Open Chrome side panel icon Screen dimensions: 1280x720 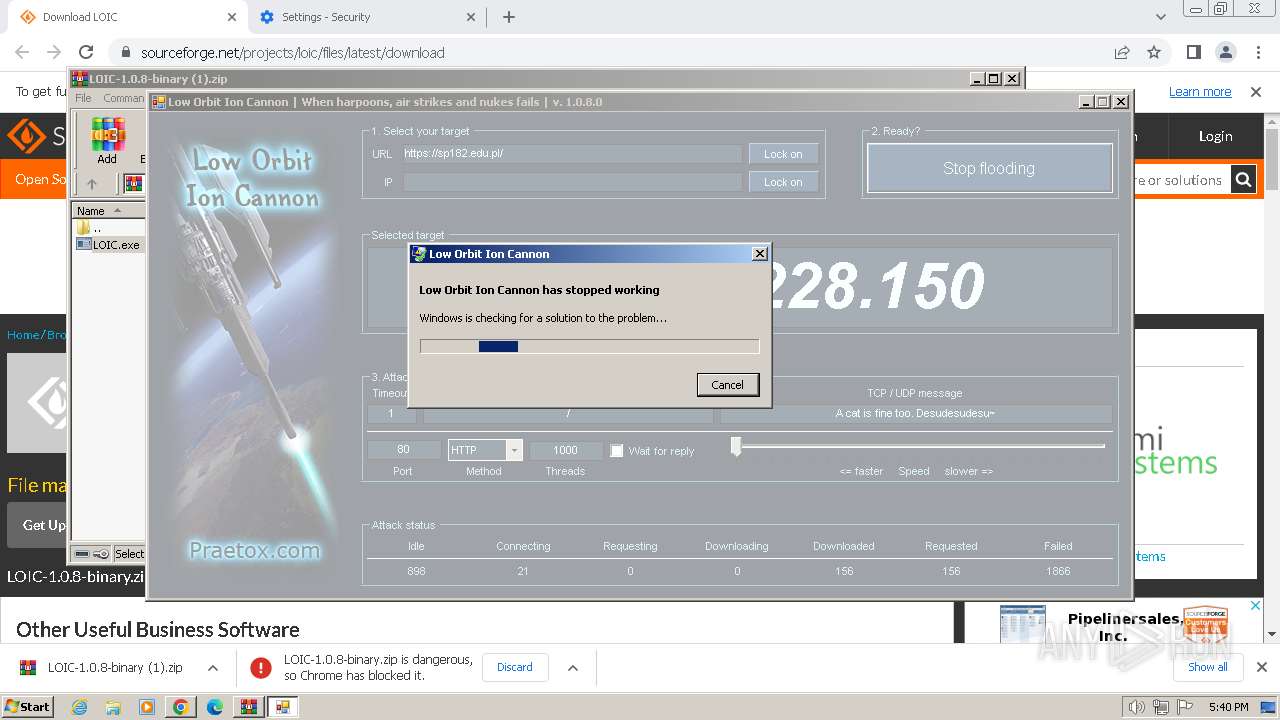pyautogui.click(x=1194, y=53)
